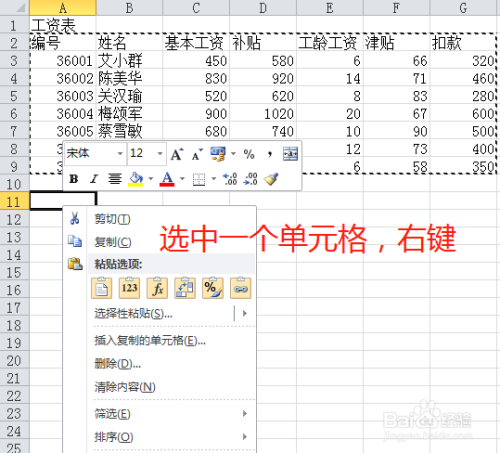Image resolution: width=500 pixels, height=453 pixels.
Task: Select Paste Formulas fx icon
Action: 157,288
